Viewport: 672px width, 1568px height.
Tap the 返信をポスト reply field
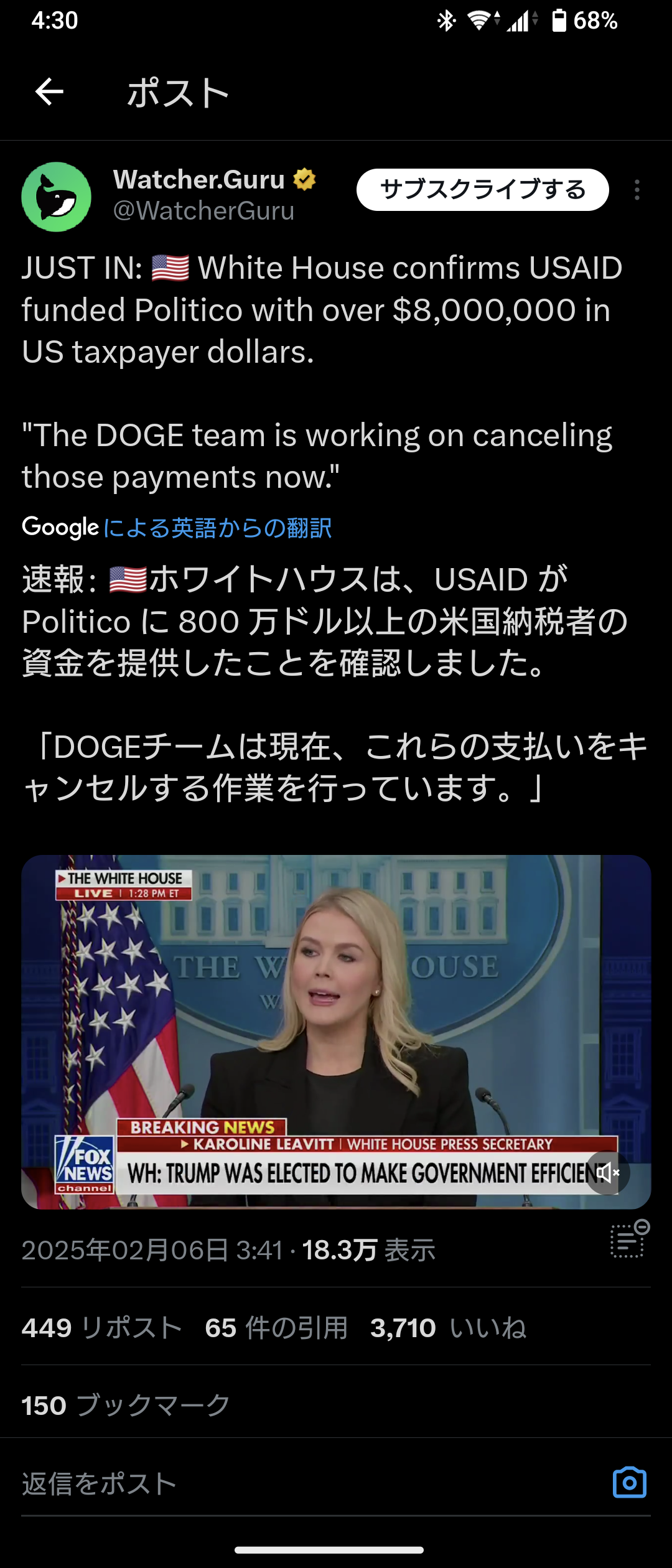pos(311,1483)
